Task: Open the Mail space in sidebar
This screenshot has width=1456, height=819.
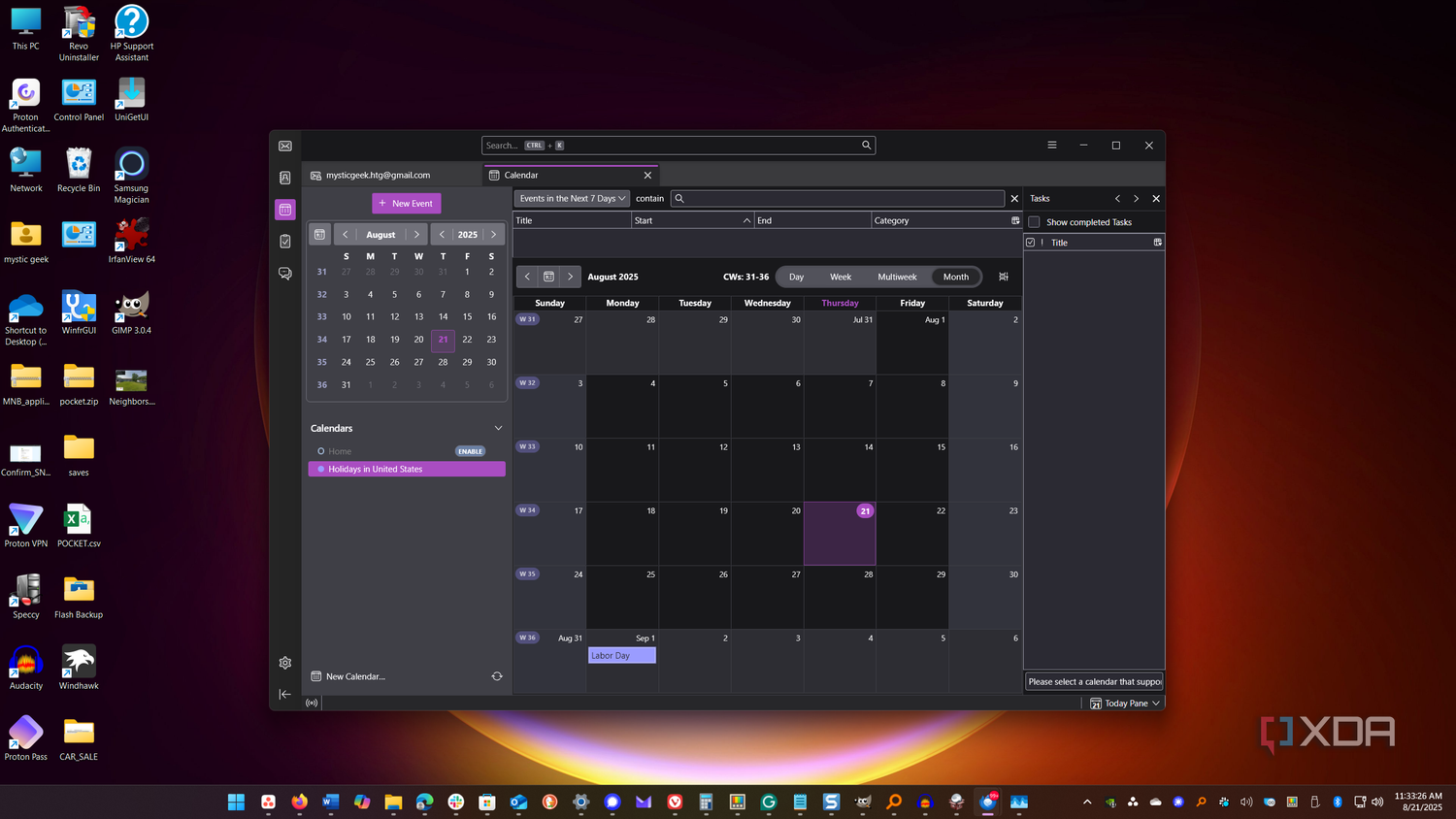Action: [285, 146]
